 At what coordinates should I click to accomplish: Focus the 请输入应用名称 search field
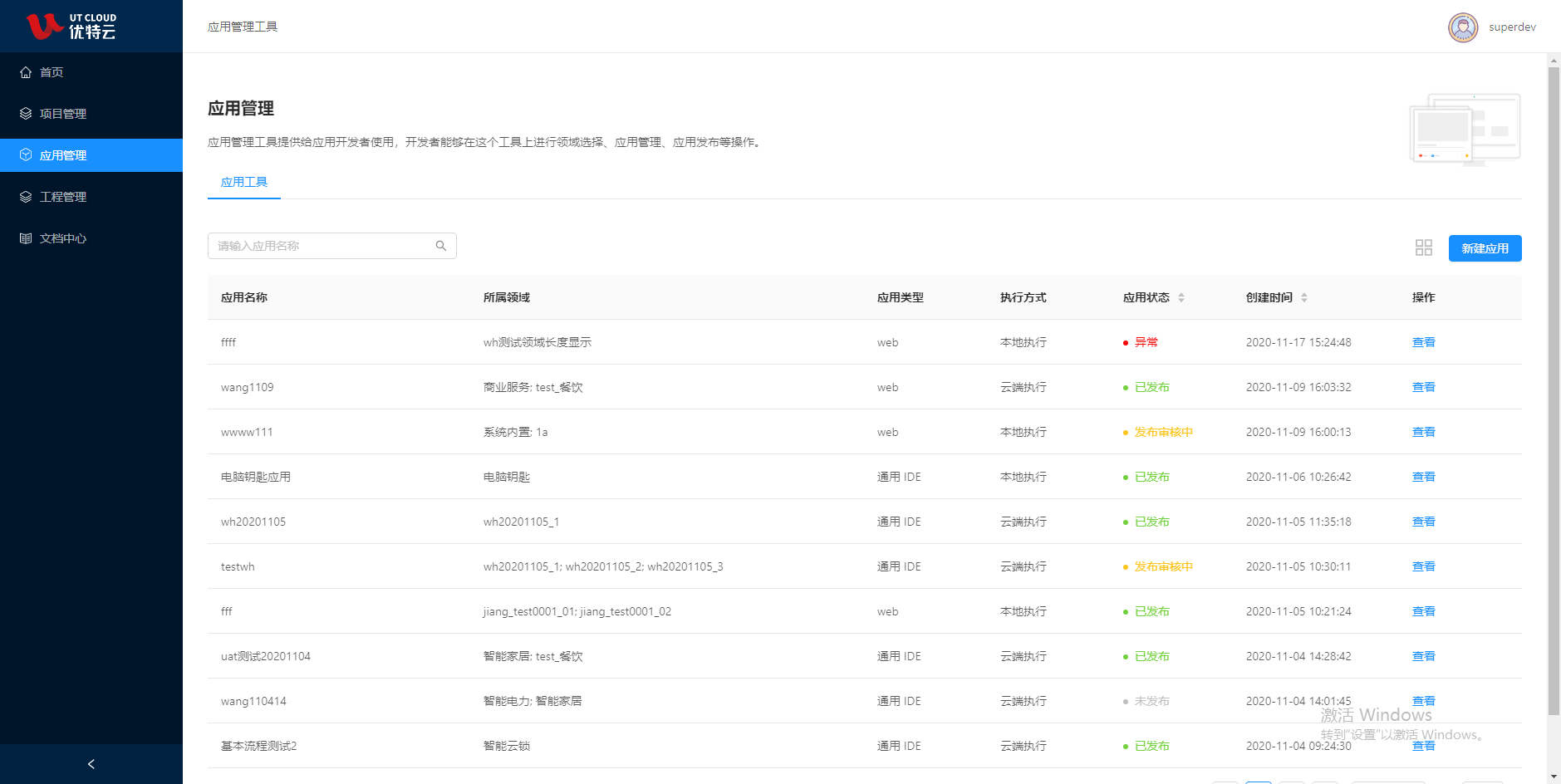point(332,246)
